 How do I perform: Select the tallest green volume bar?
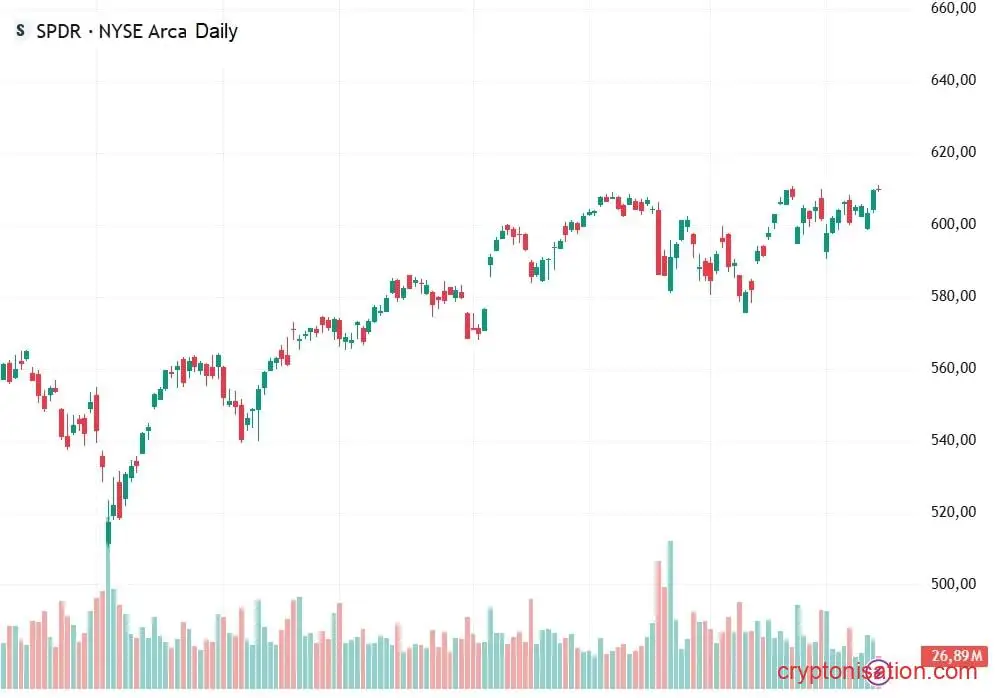(x=670, y=615)
